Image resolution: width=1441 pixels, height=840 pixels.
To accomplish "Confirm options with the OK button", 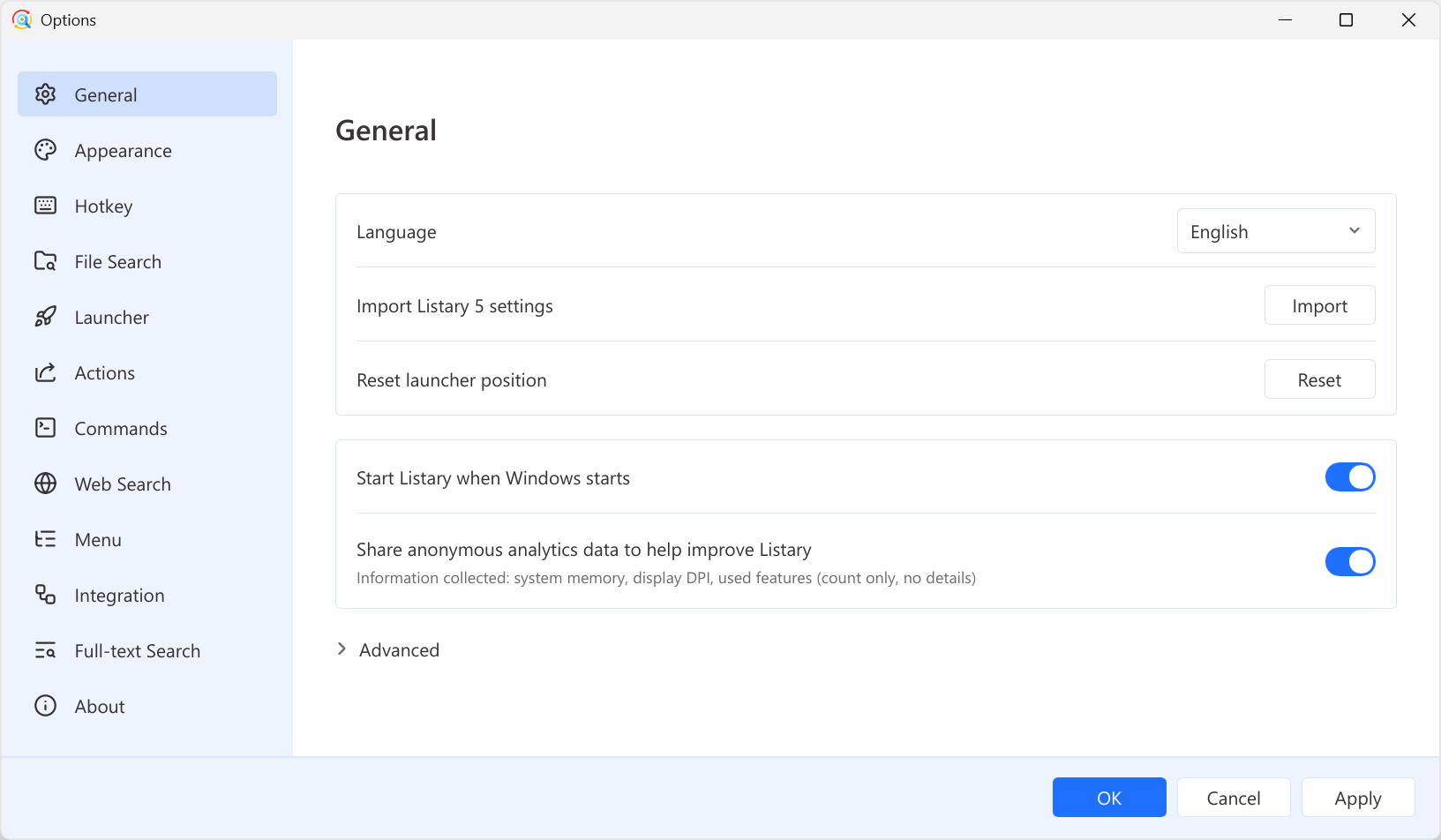I will (1109, 798).
